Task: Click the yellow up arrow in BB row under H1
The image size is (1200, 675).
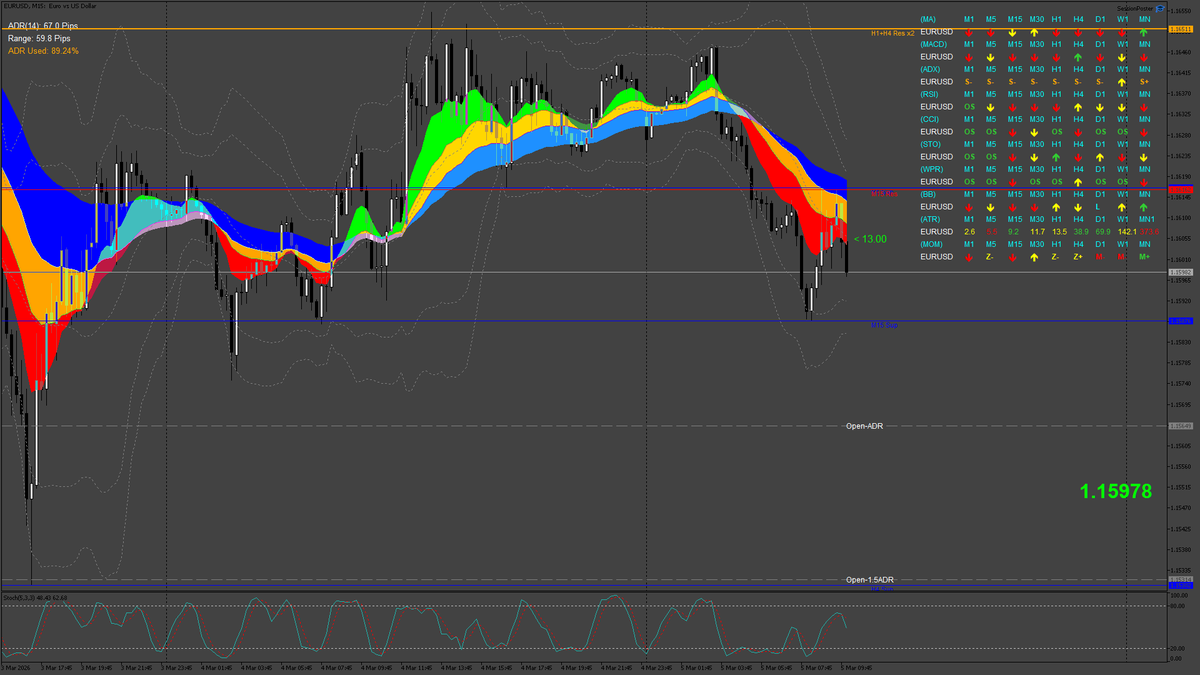Action: [1056, 206]
